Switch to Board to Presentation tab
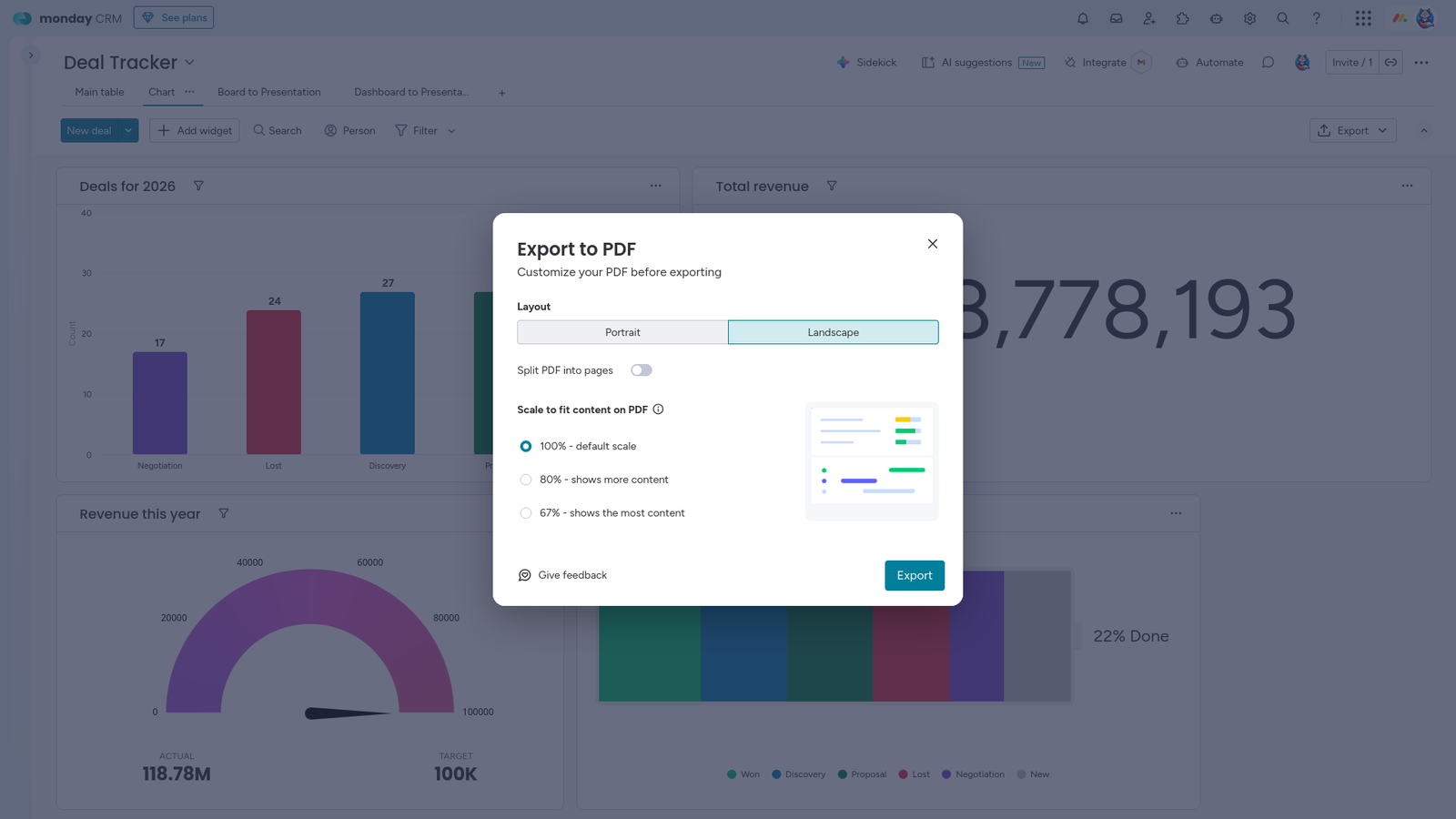Image resolution: width=1456 pixels, height=819 pixels. (x=268, y=92)
